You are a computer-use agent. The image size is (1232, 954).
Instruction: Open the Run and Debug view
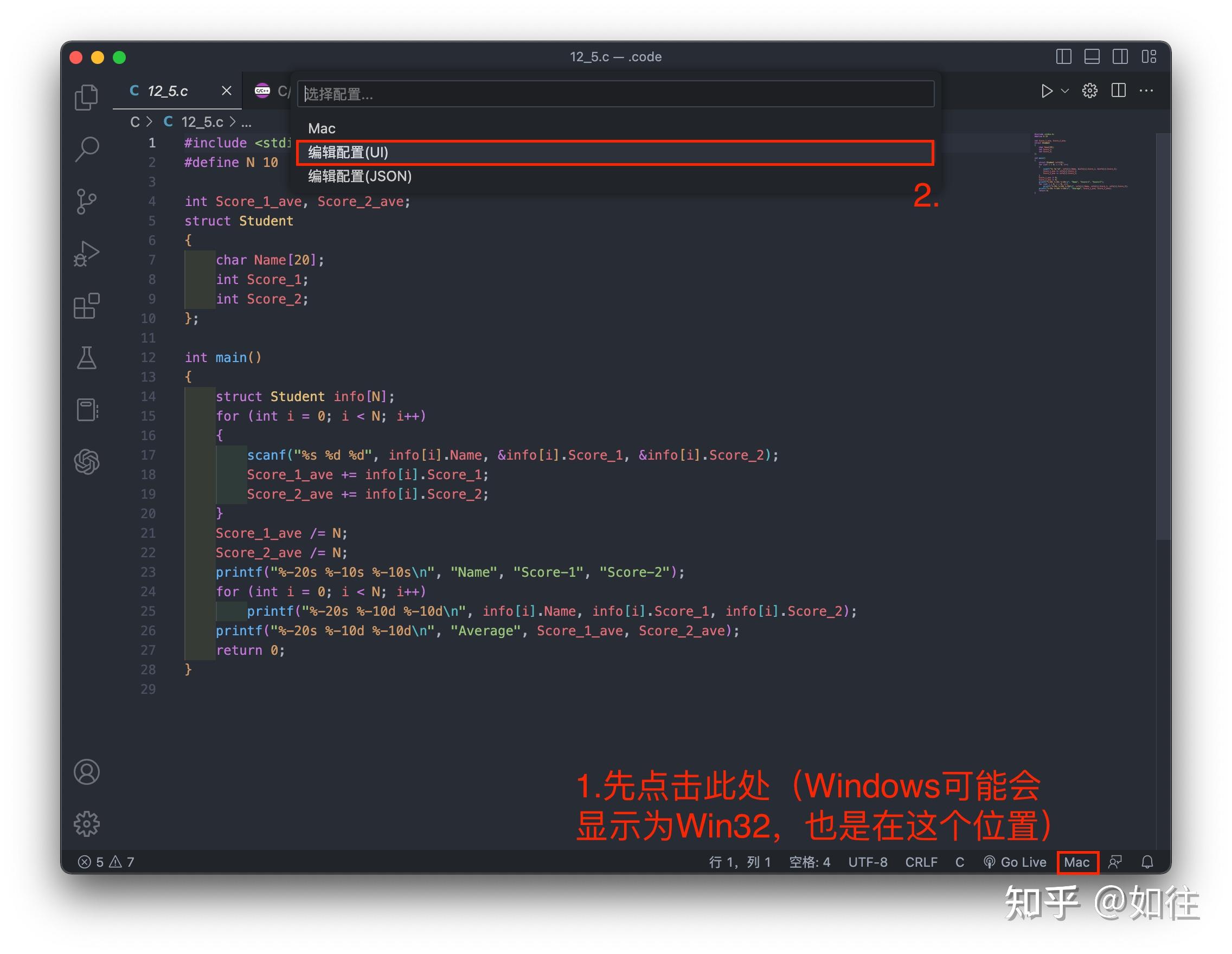click(87, 254)
